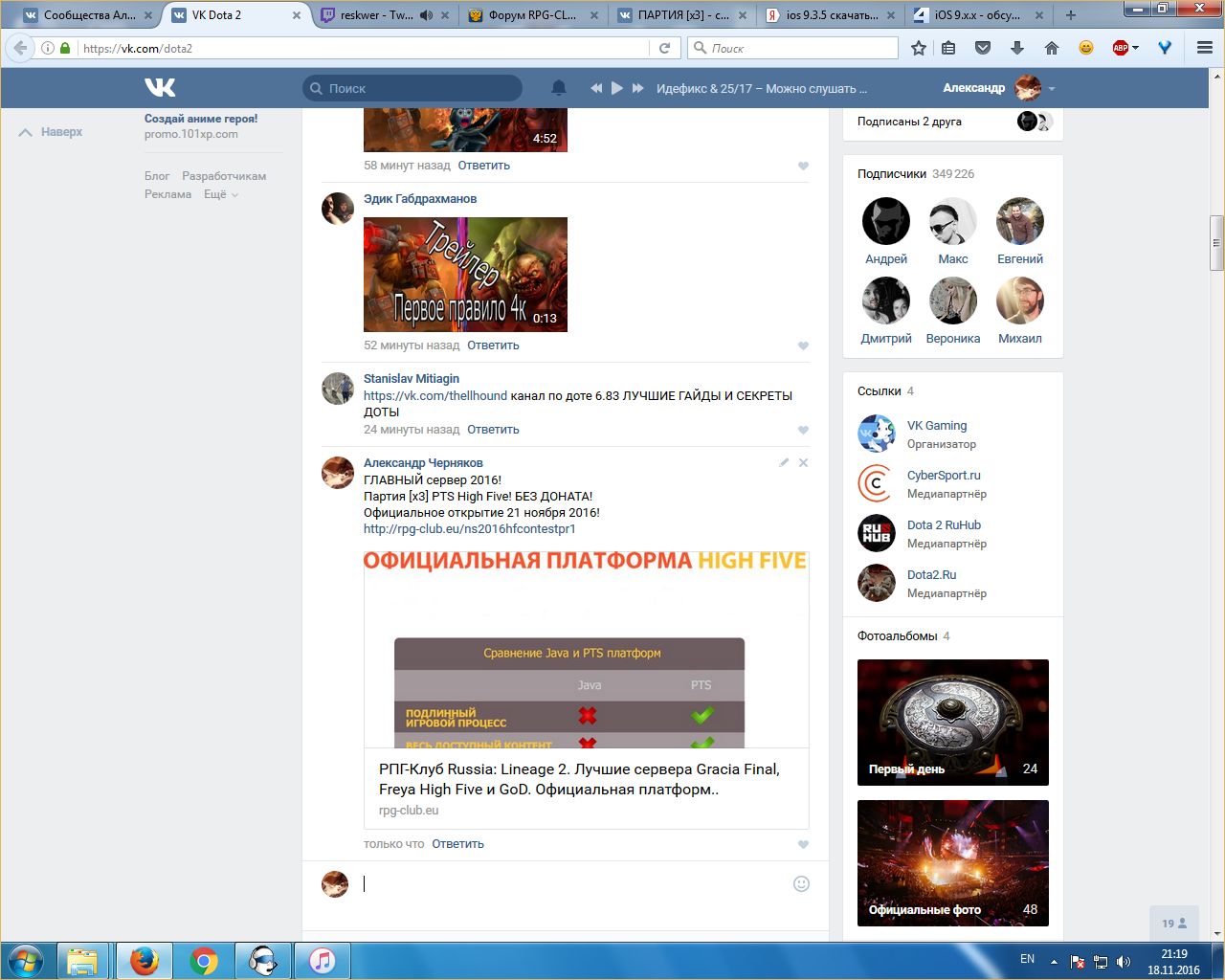Click the emoji face toolbar icon

pyautogui.click(x=1086, y=48)
